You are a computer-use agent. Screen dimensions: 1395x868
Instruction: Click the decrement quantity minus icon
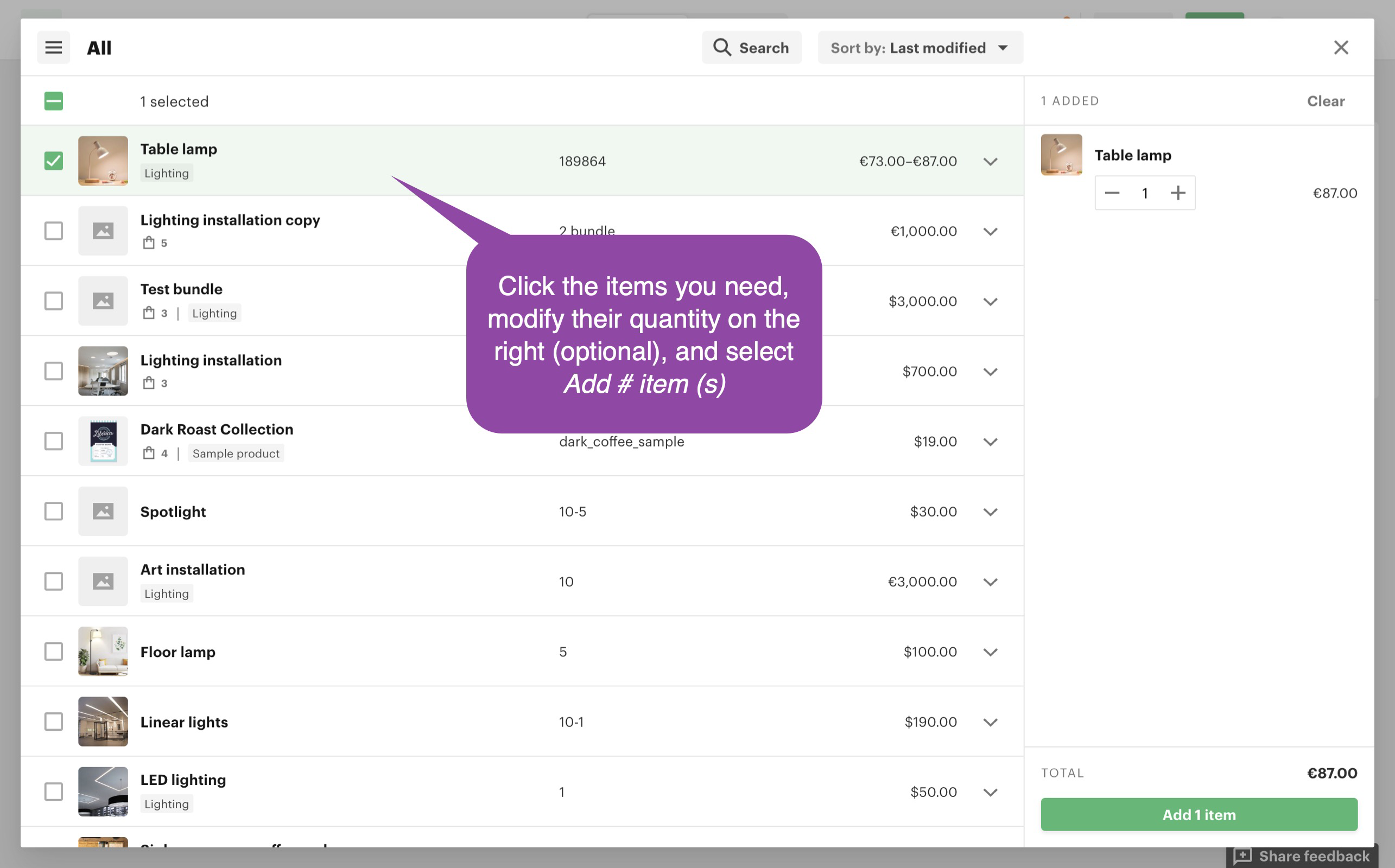(x=1113, y=192)
